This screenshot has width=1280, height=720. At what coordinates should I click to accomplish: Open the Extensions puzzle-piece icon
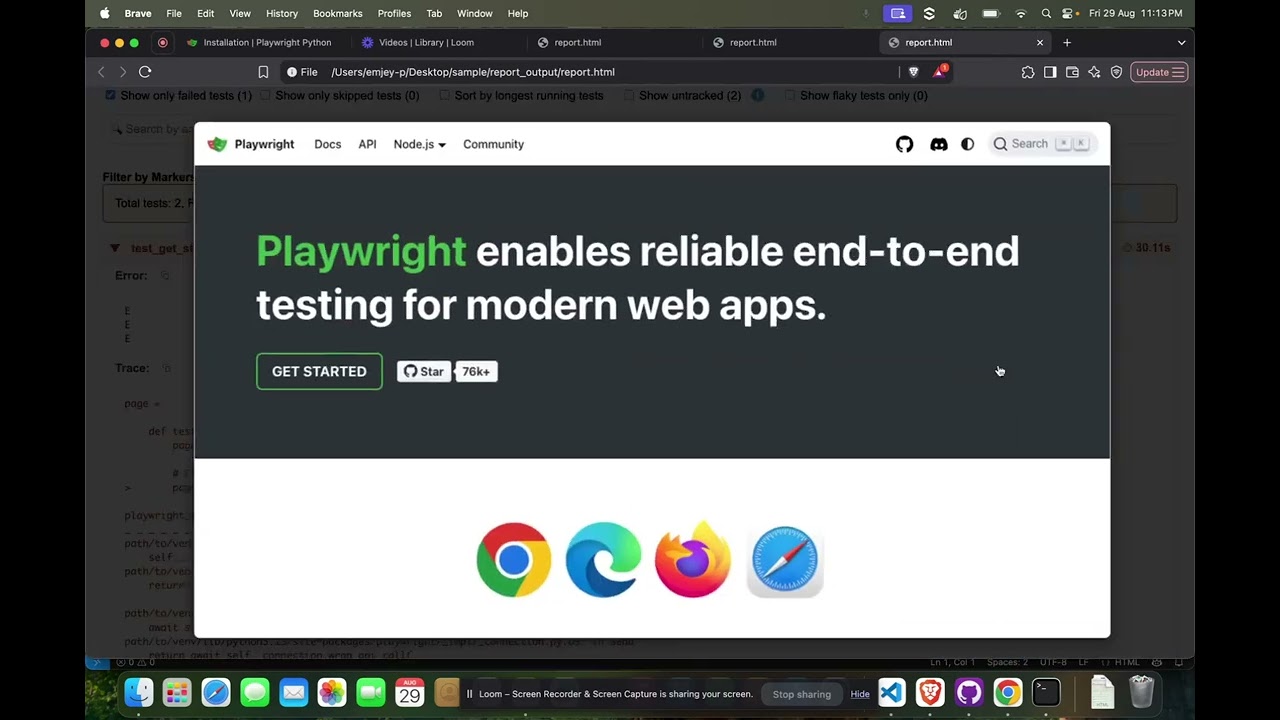pyautogui.click(x=1028, y=72)
